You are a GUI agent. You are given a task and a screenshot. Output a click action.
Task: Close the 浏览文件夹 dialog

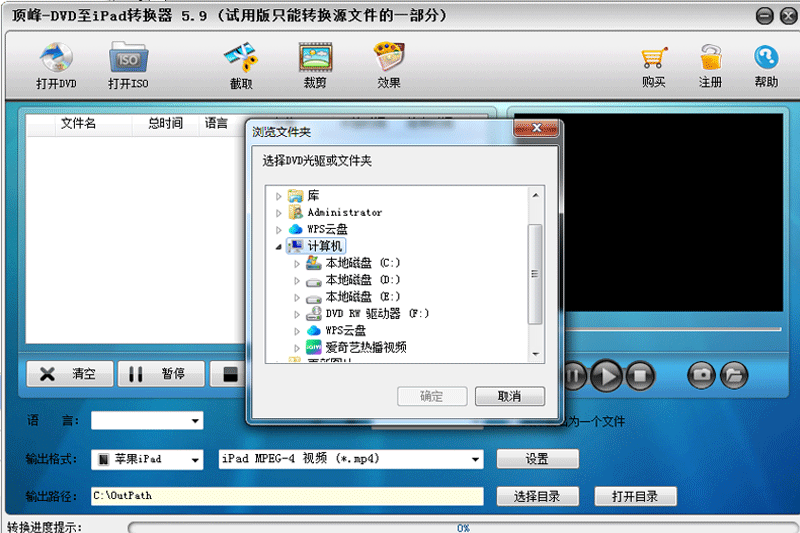click(x=536, y=128)
